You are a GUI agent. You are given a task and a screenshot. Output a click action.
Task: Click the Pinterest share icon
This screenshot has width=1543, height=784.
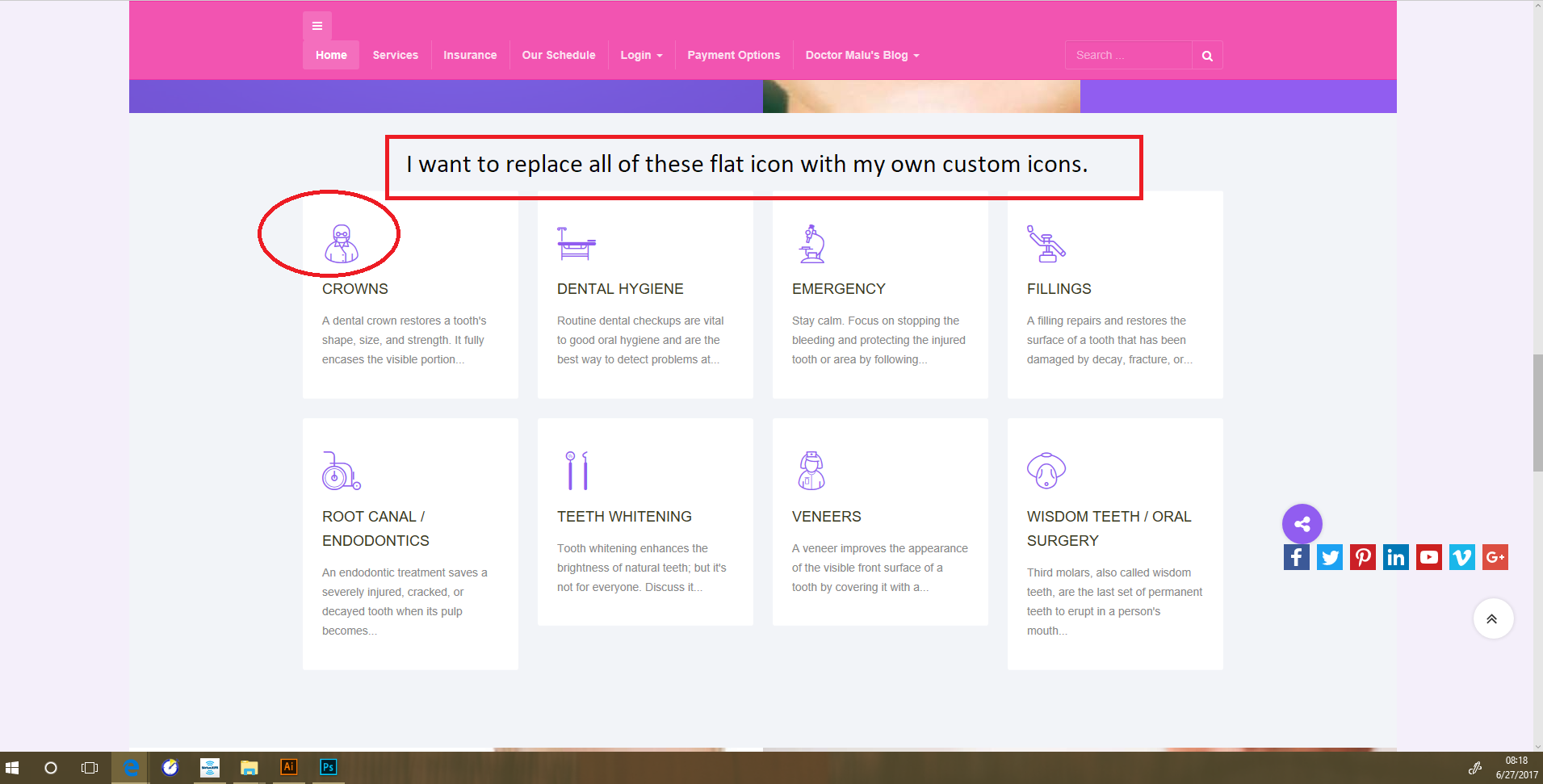[x=1363, y=557]
